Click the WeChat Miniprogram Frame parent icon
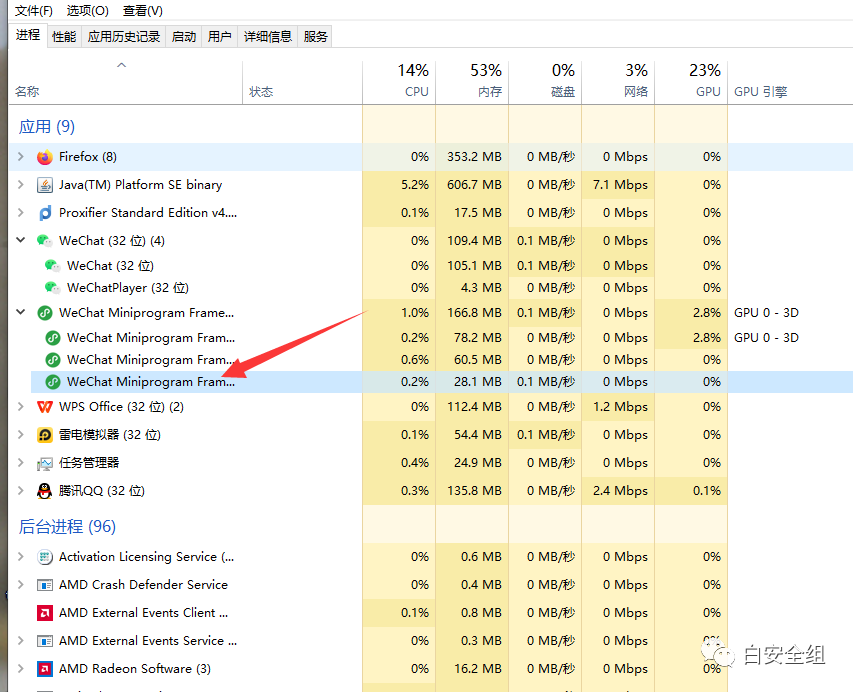The width and height of the screenshot is (853, 692). pos(45,313)
